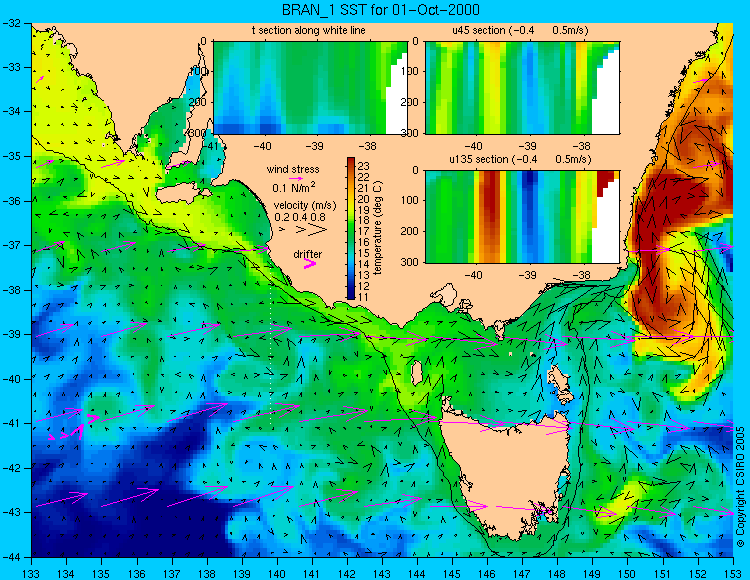This screenshot has width=750, height=580.
Task: Click the 't section along white line' heading
Action: click(309, 30)
